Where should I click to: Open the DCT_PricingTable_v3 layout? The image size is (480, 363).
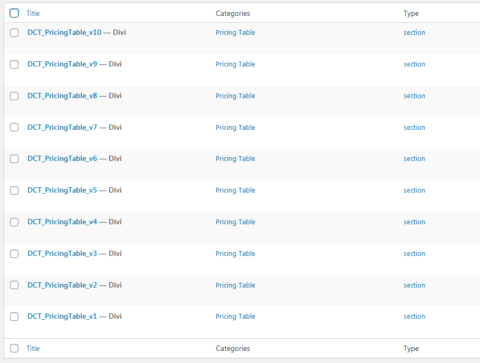coord(62,253)
